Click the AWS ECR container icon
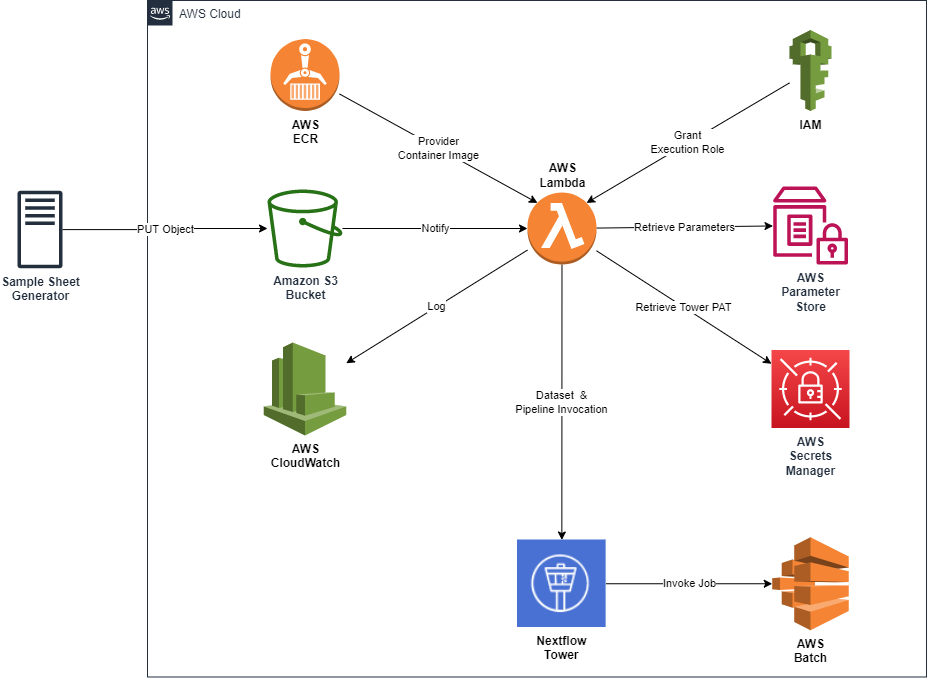This screenshot has width=927, height=678. 305,74
